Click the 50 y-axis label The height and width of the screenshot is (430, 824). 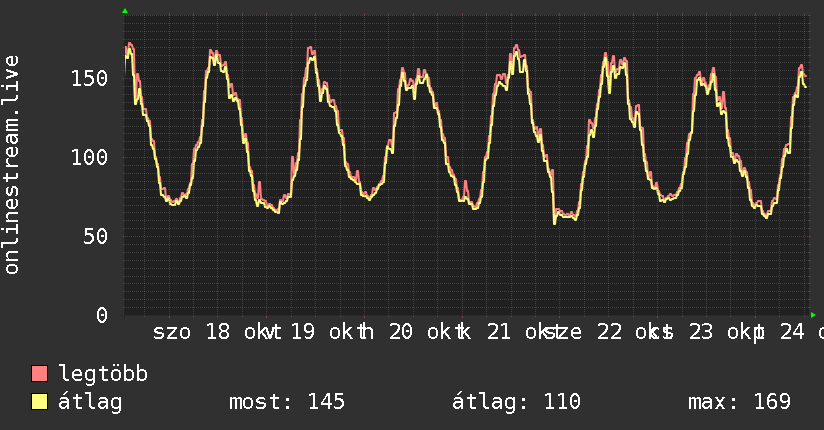tap(96, 236)
